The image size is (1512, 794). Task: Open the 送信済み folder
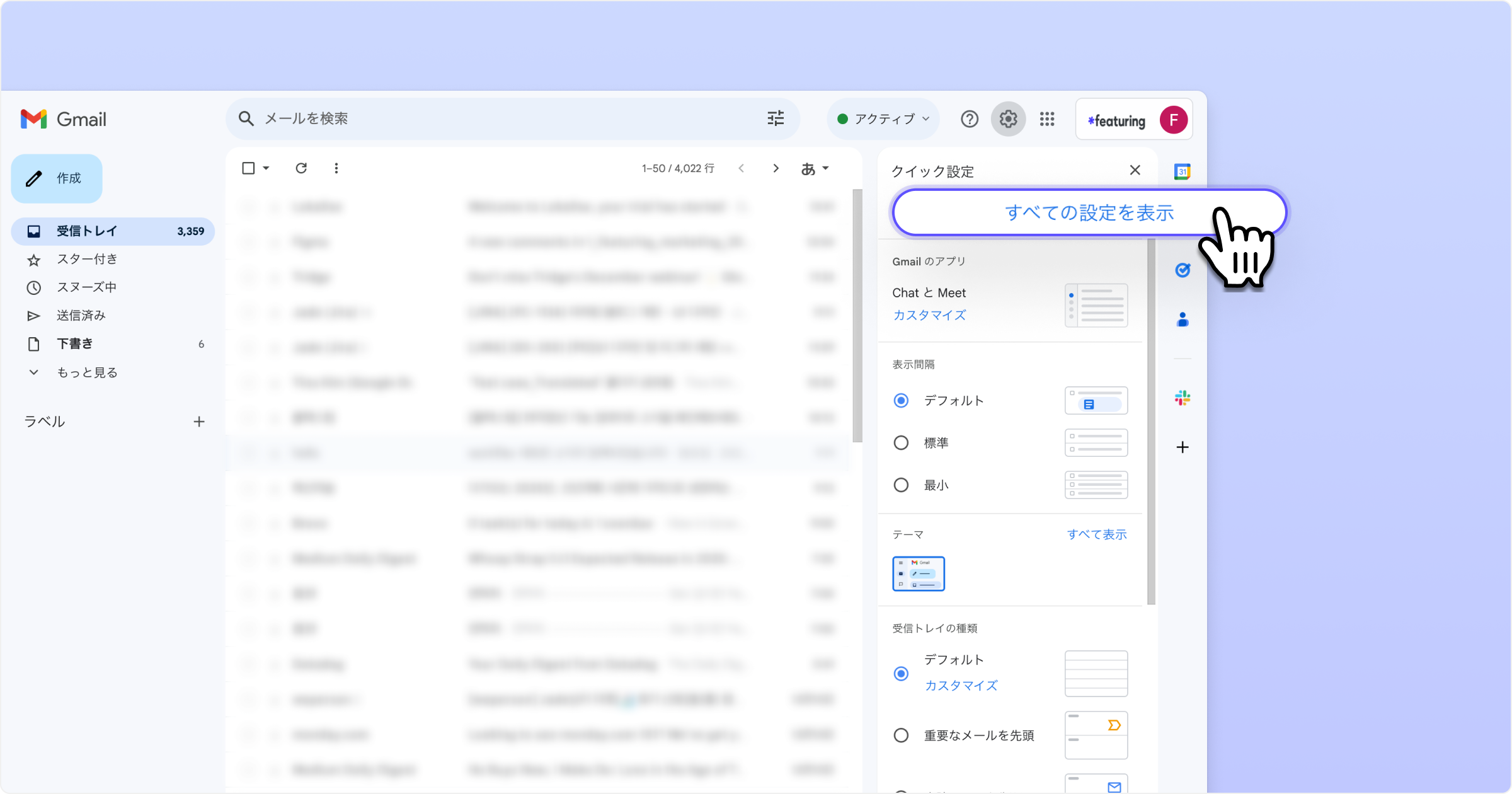coord(81,315)
